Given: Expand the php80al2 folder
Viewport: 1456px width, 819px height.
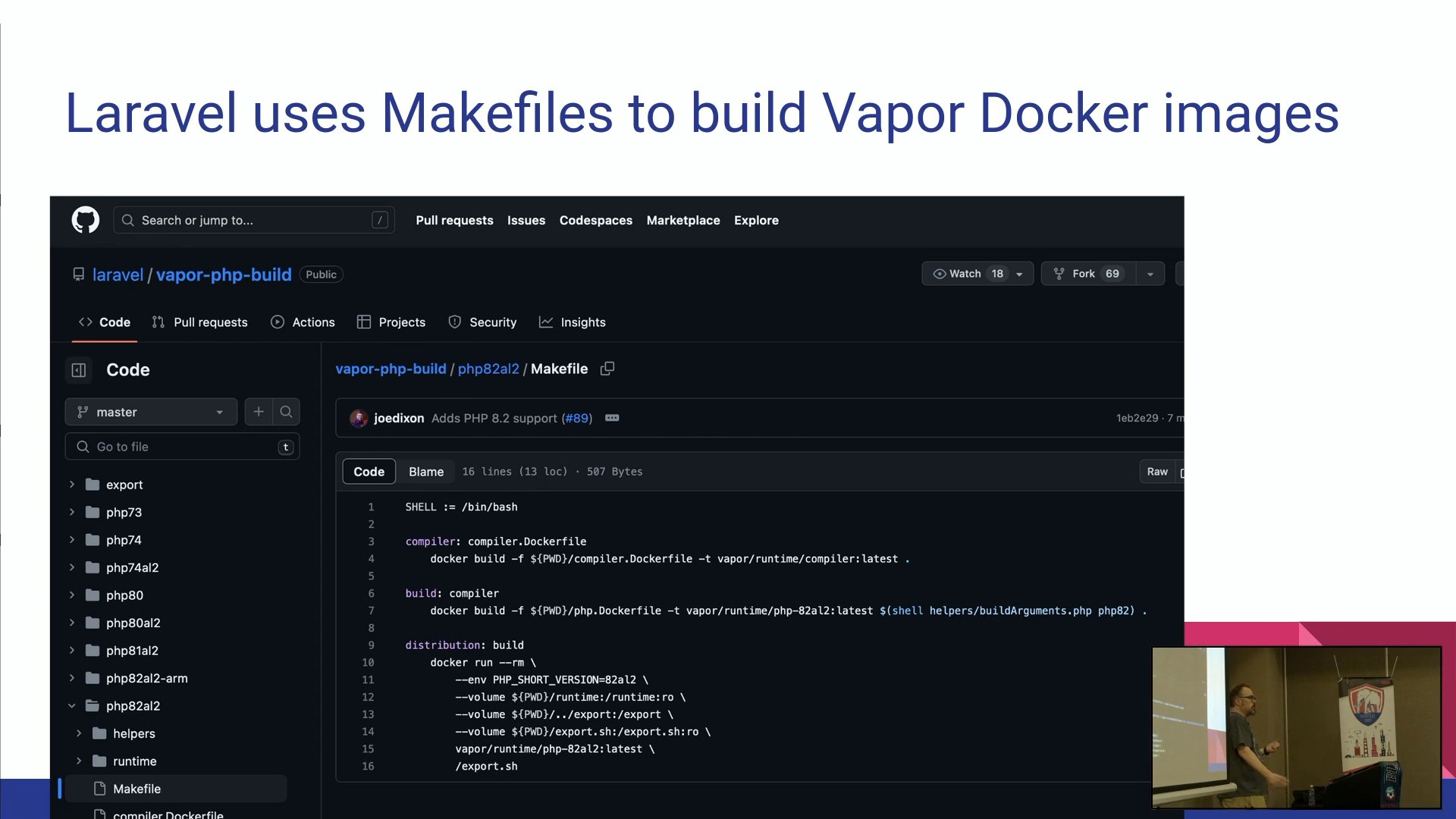Looking at the screenshot, I should [72, 623].
